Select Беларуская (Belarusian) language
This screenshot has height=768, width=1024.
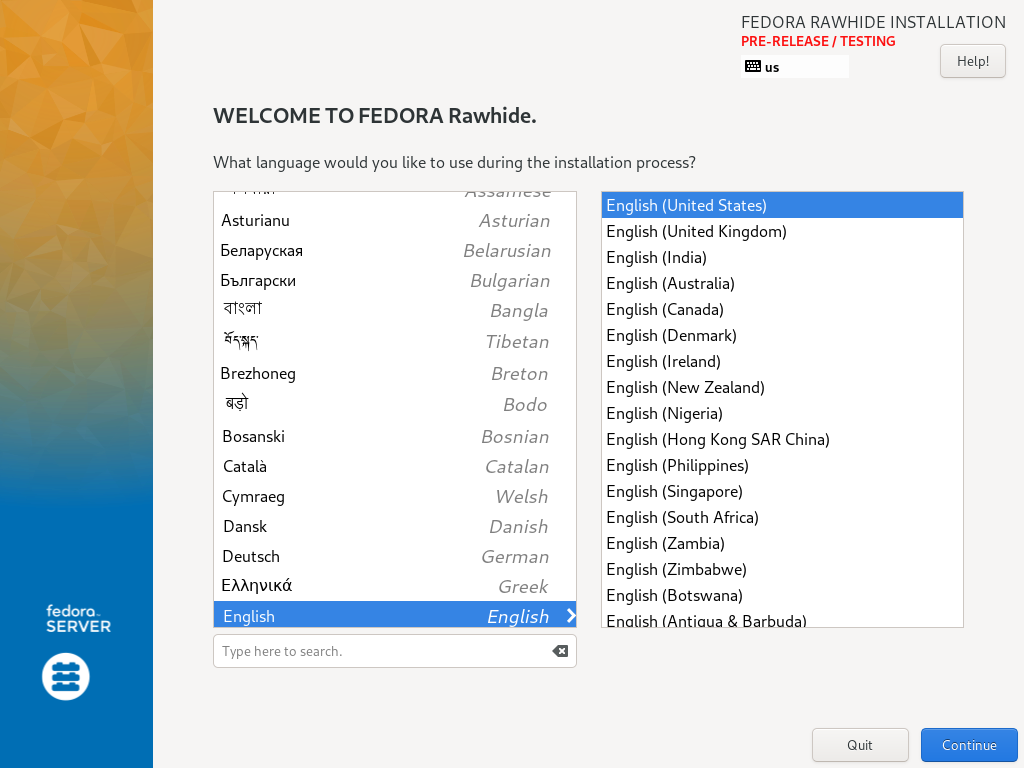tap(394, 251)
